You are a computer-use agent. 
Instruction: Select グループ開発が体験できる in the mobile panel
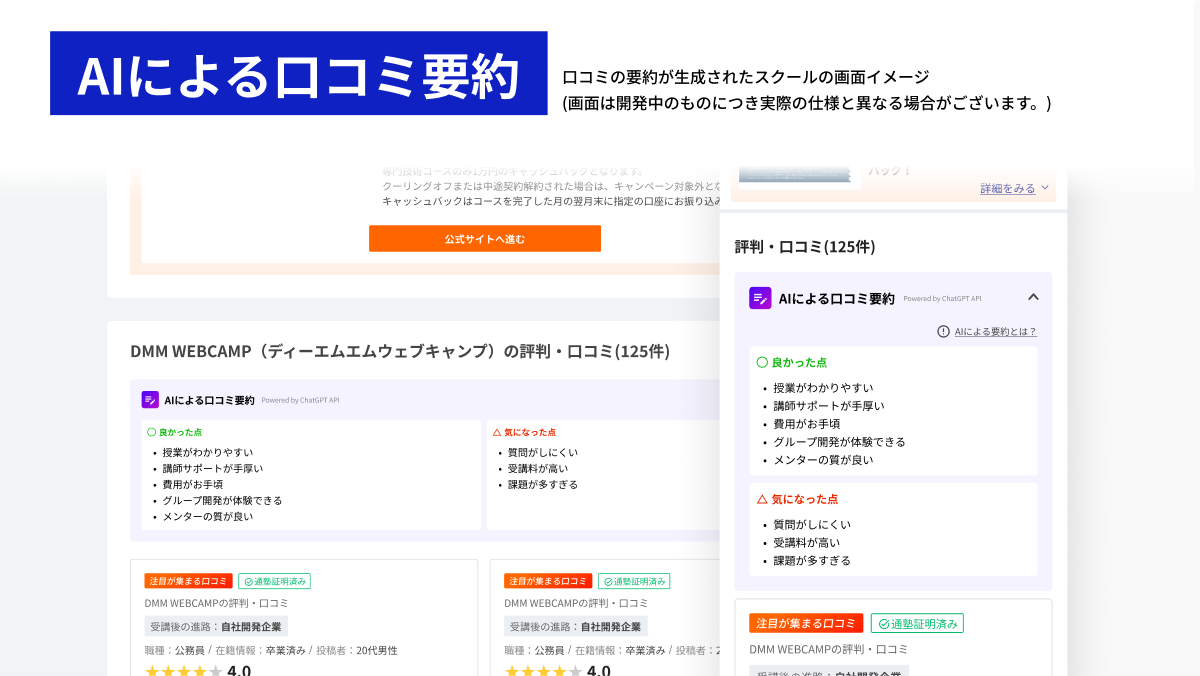pyautogui.click(x=839, y=442)
